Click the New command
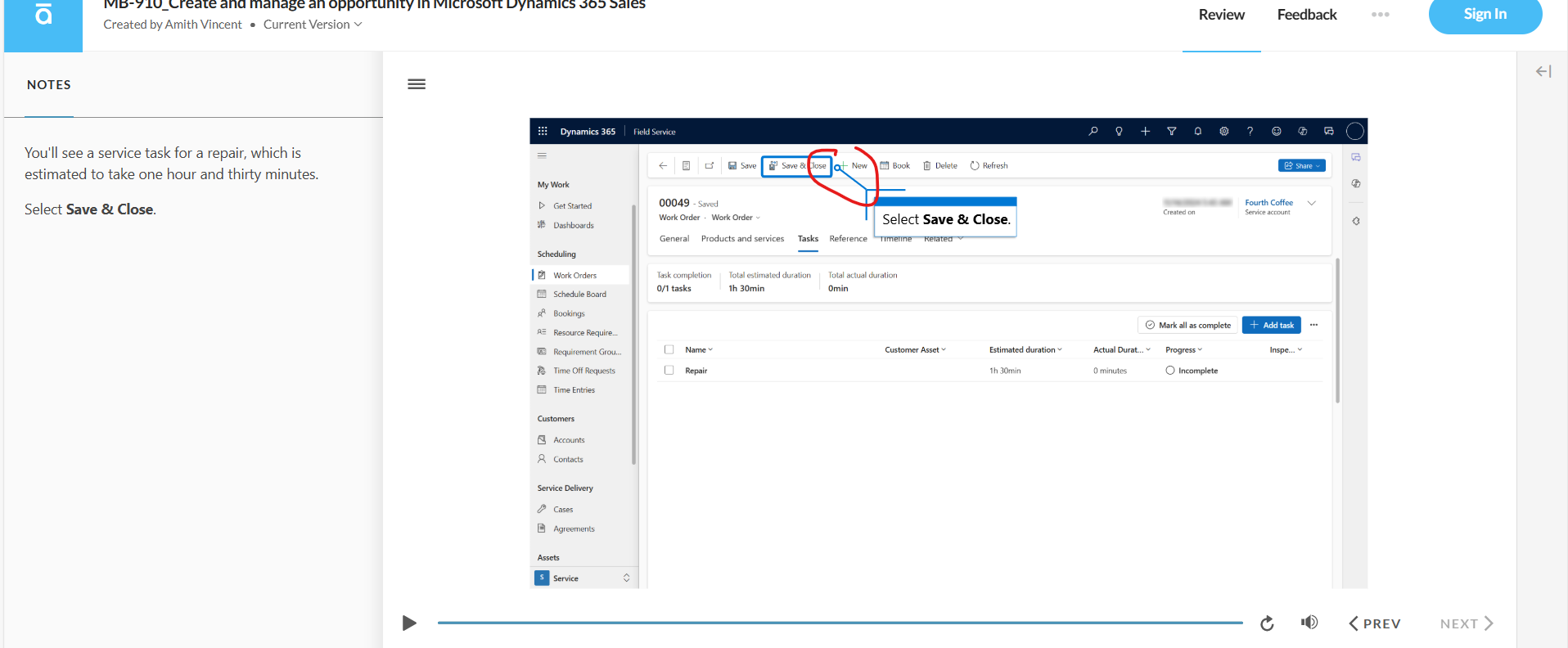 pyautogui.click(x=853, y=165)
